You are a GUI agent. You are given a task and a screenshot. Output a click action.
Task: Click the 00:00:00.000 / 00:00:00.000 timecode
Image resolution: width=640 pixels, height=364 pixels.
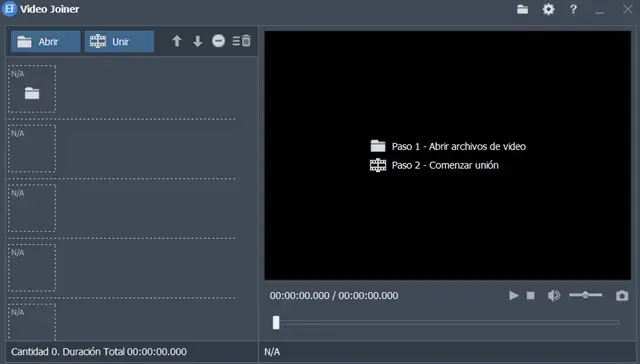[334, 295]
